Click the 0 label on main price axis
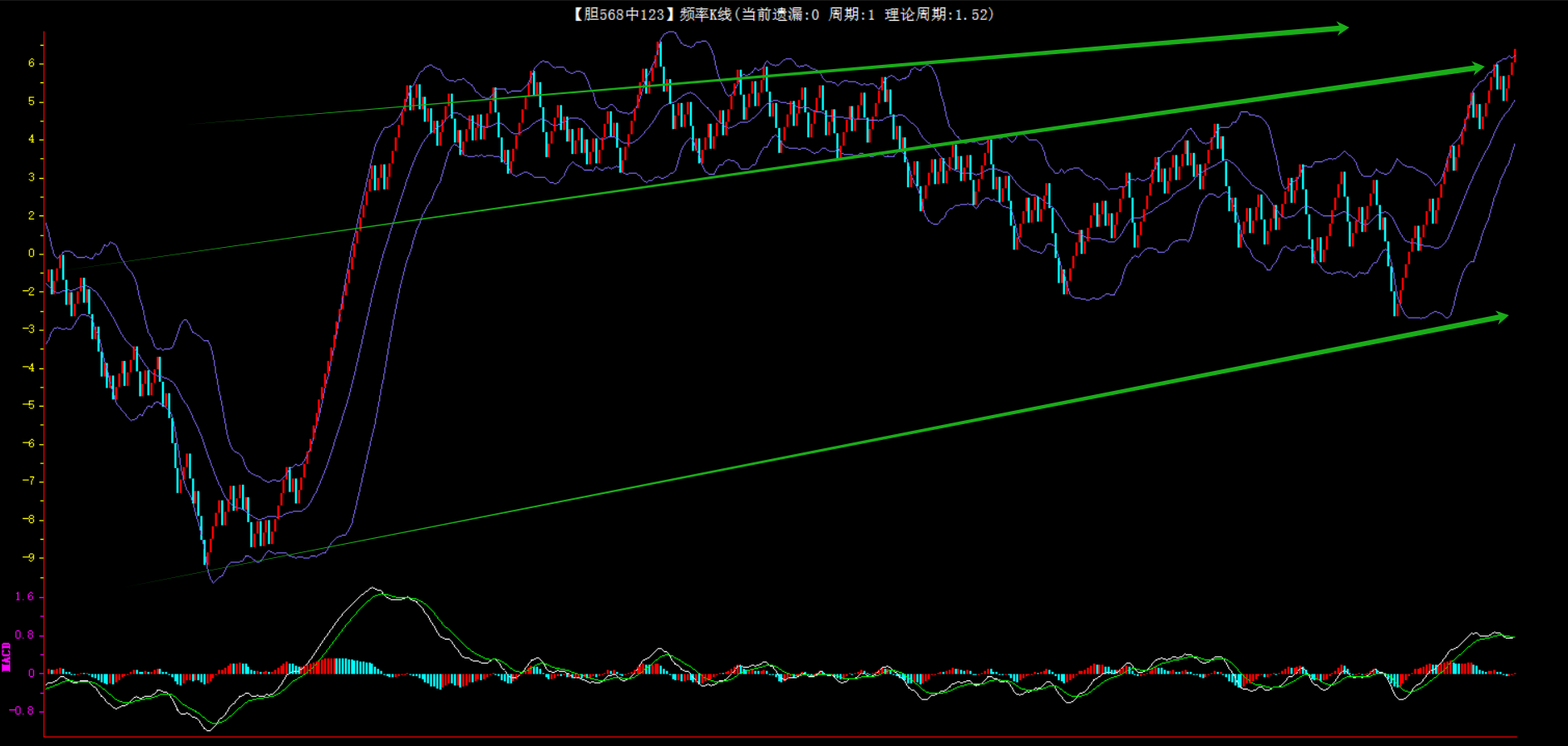This screenshot has height=746, width=1568. tap(32, 254)
